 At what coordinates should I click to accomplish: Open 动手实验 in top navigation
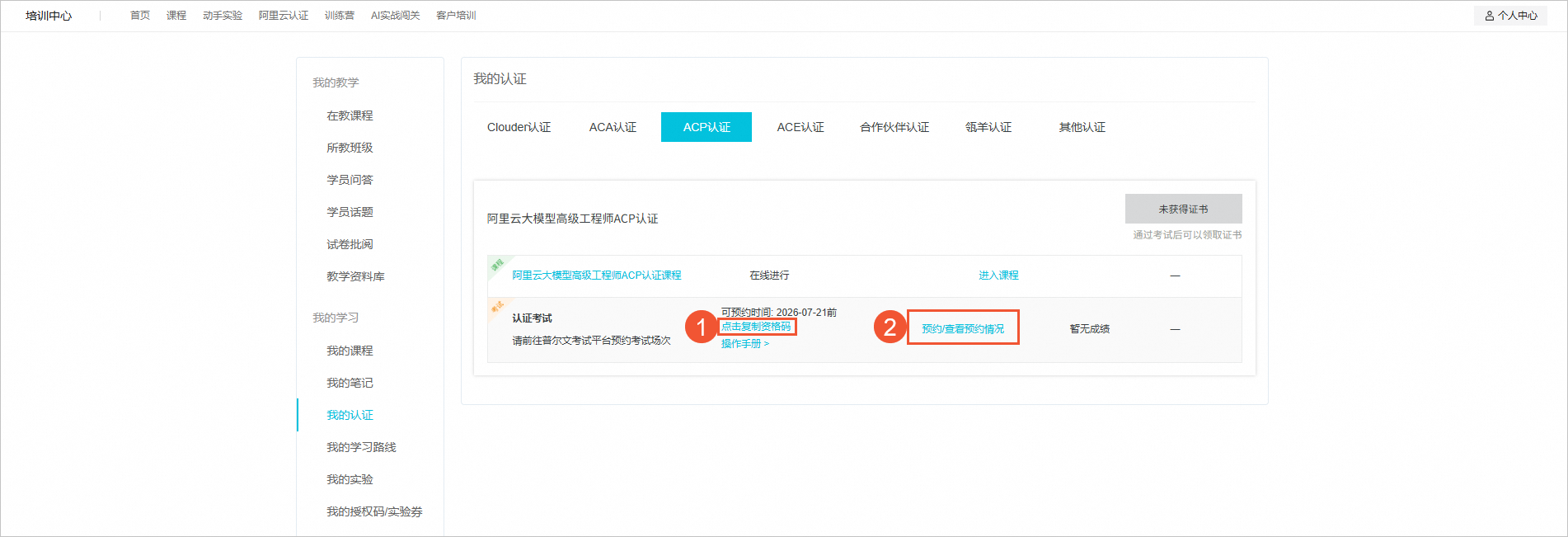point(223,16)
